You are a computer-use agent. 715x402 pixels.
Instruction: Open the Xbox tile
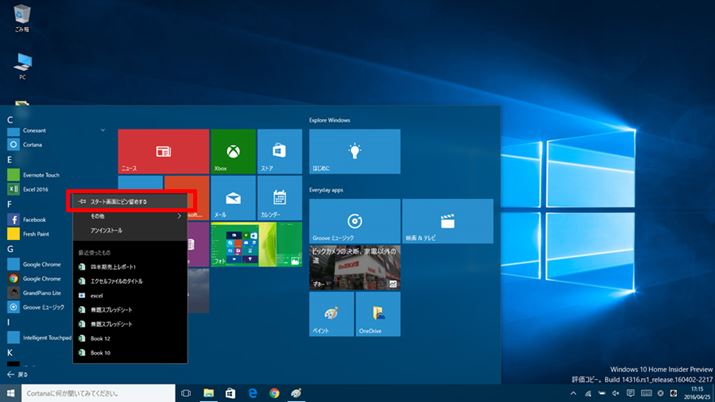[x=233, y=151]
